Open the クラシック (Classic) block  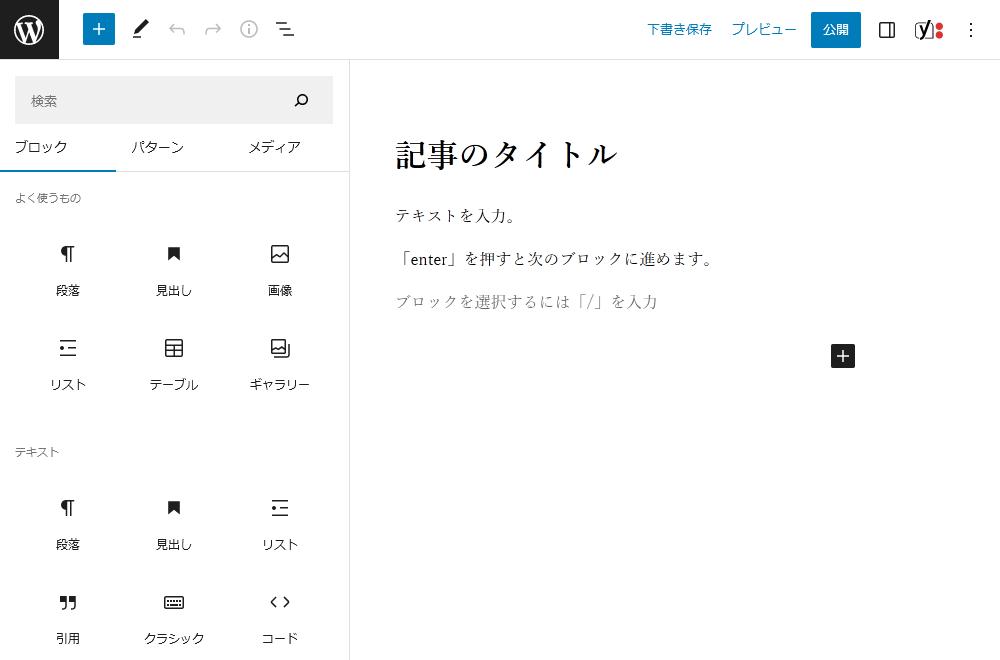173,602
